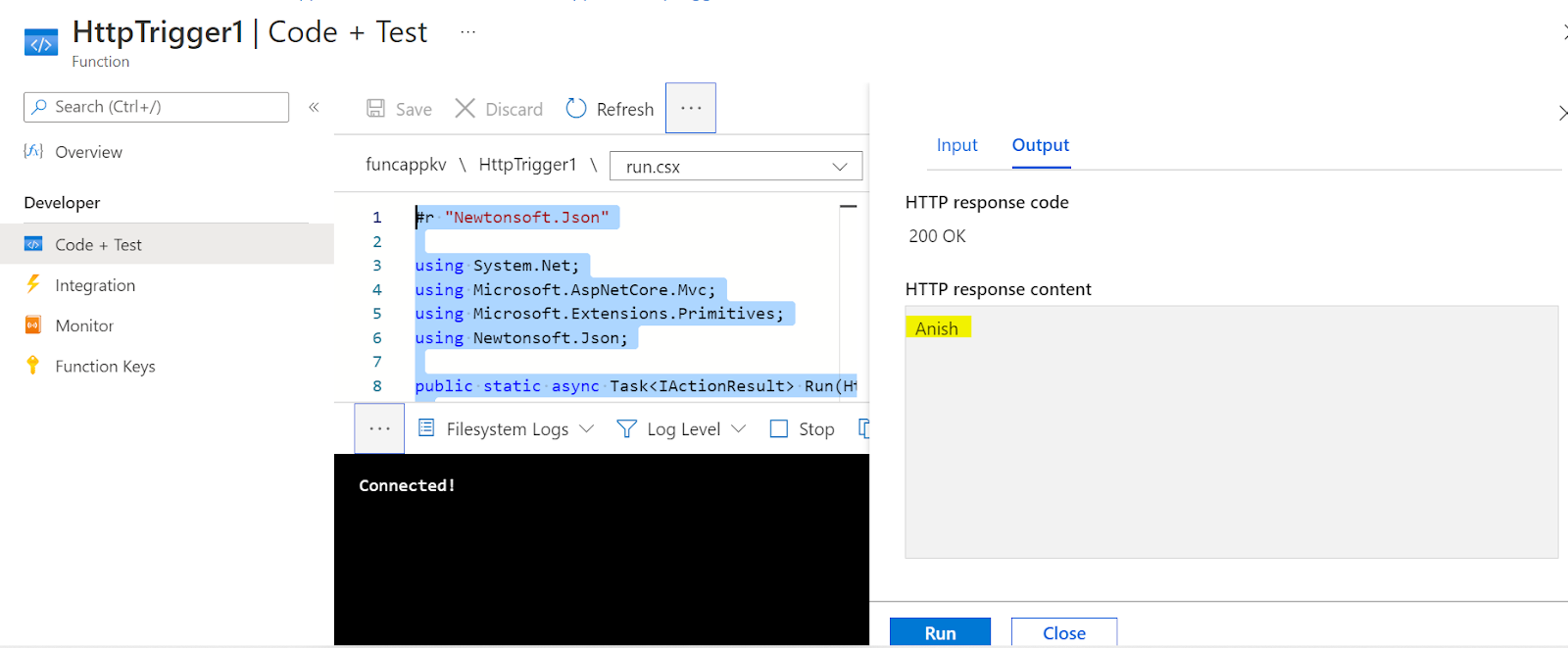The width and height of the screenshot is (1568, 648).
Task: Switch to the Output tab
Action: click(1041, 145)
